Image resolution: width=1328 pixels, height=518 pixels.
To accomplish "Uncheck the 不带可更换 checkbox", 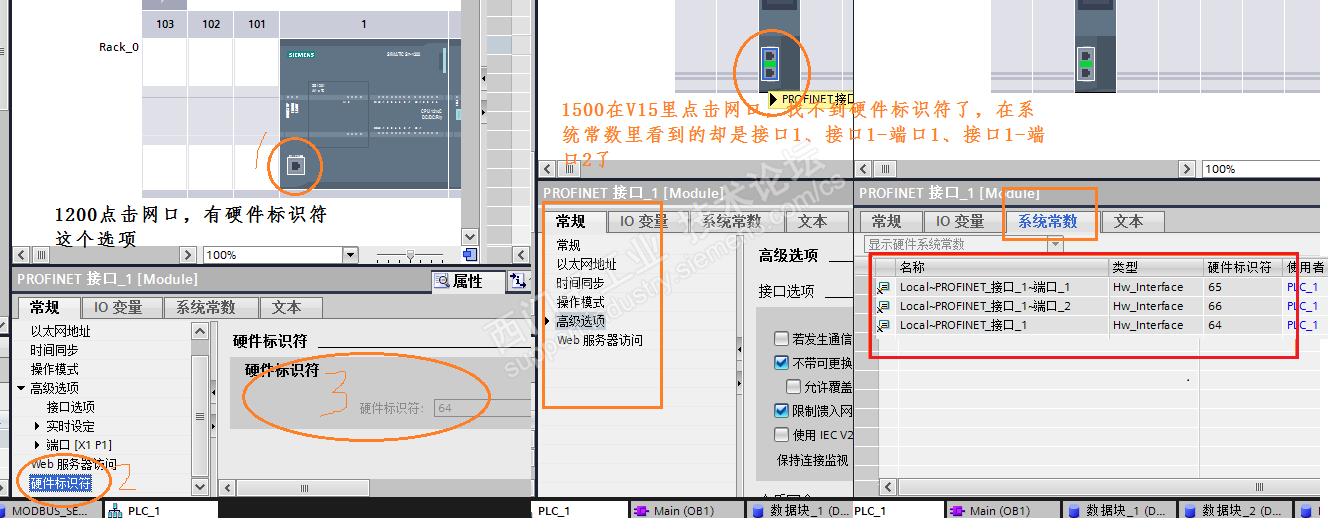I will tap(781, 362).
